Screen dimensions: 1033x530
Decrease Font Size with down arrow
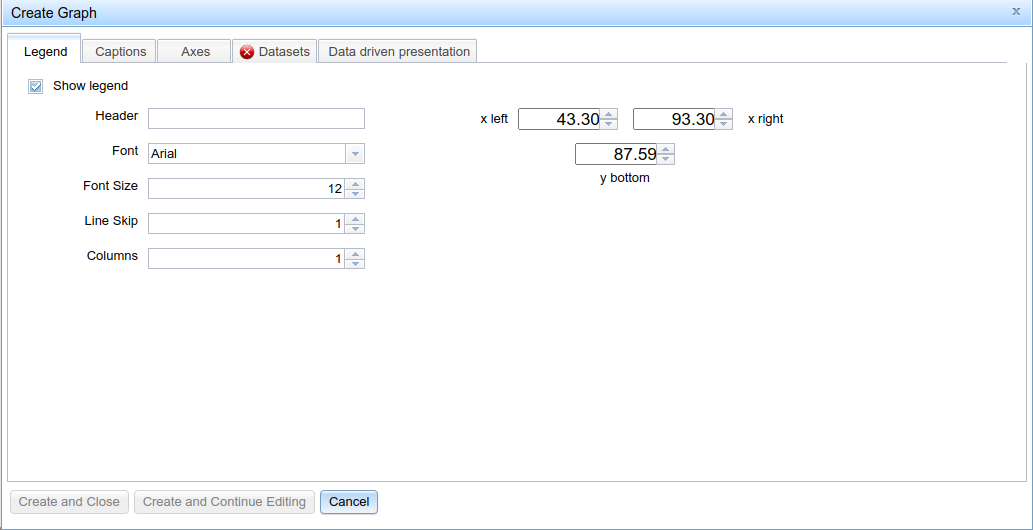(x=356, y=193)
